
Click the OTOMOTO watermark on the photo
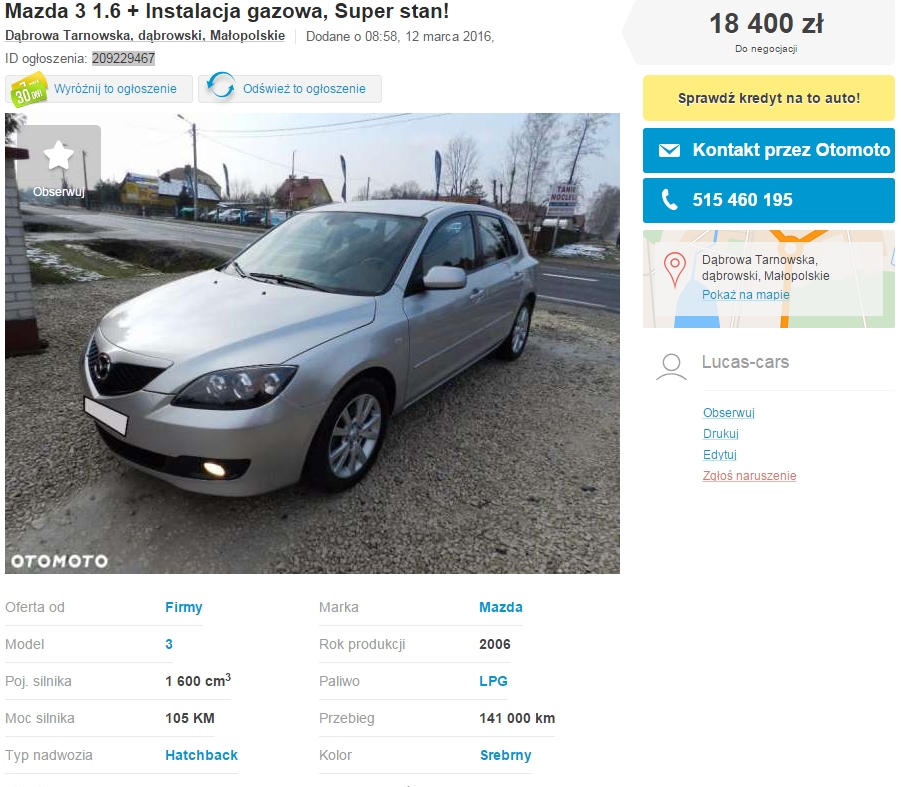pyautogui.click(x=59, y=561)
